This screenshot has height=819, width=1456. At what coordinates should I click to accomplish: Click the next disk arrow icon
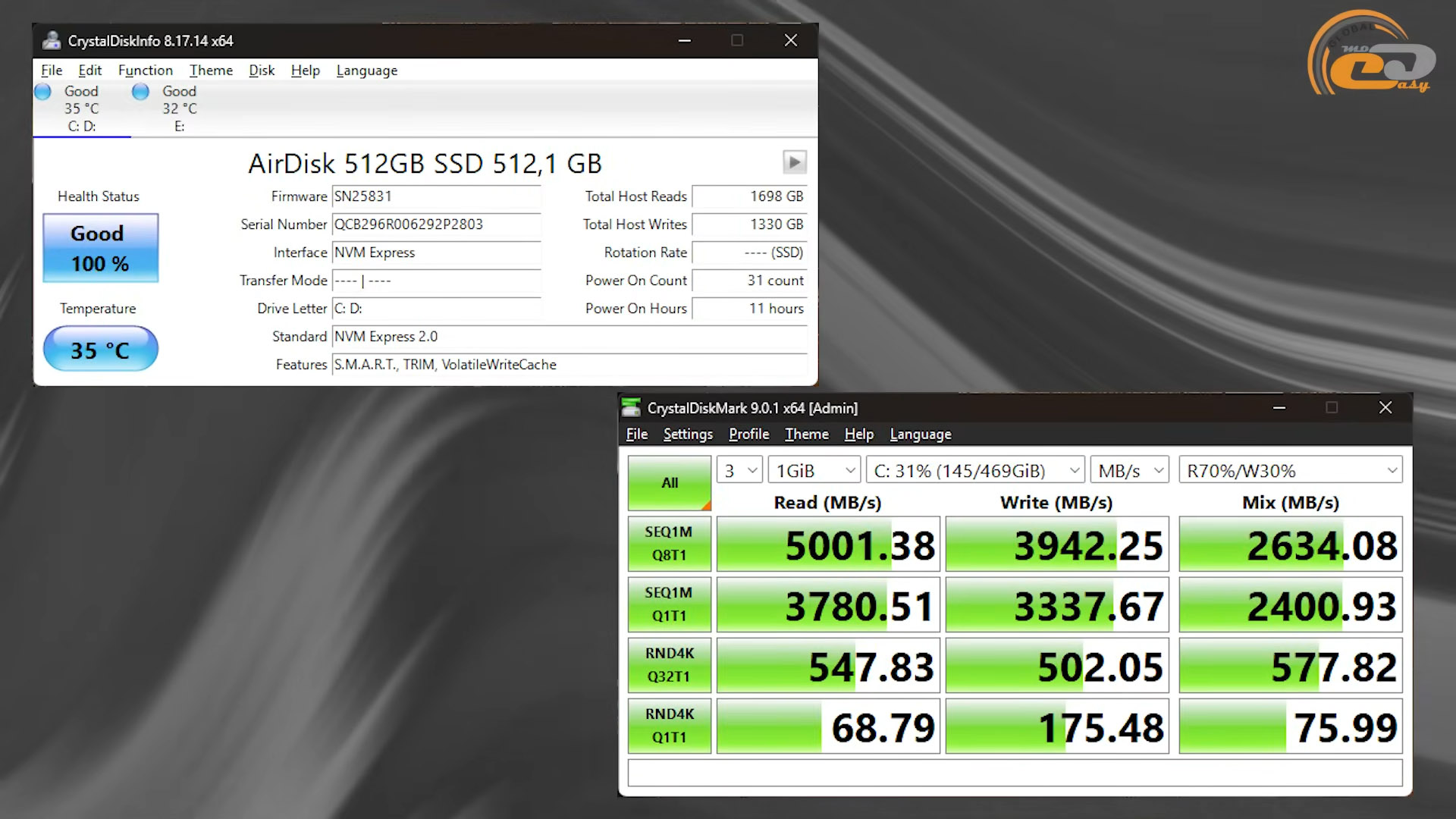pyautogui.click(x=794, y=162)
